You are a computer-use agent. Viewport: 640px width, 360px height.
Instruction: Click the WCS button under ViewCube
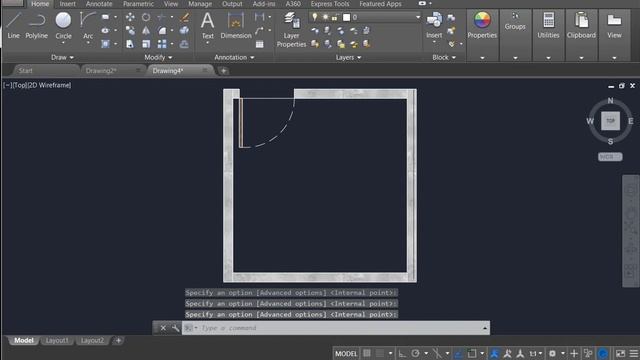click(610, 157)
